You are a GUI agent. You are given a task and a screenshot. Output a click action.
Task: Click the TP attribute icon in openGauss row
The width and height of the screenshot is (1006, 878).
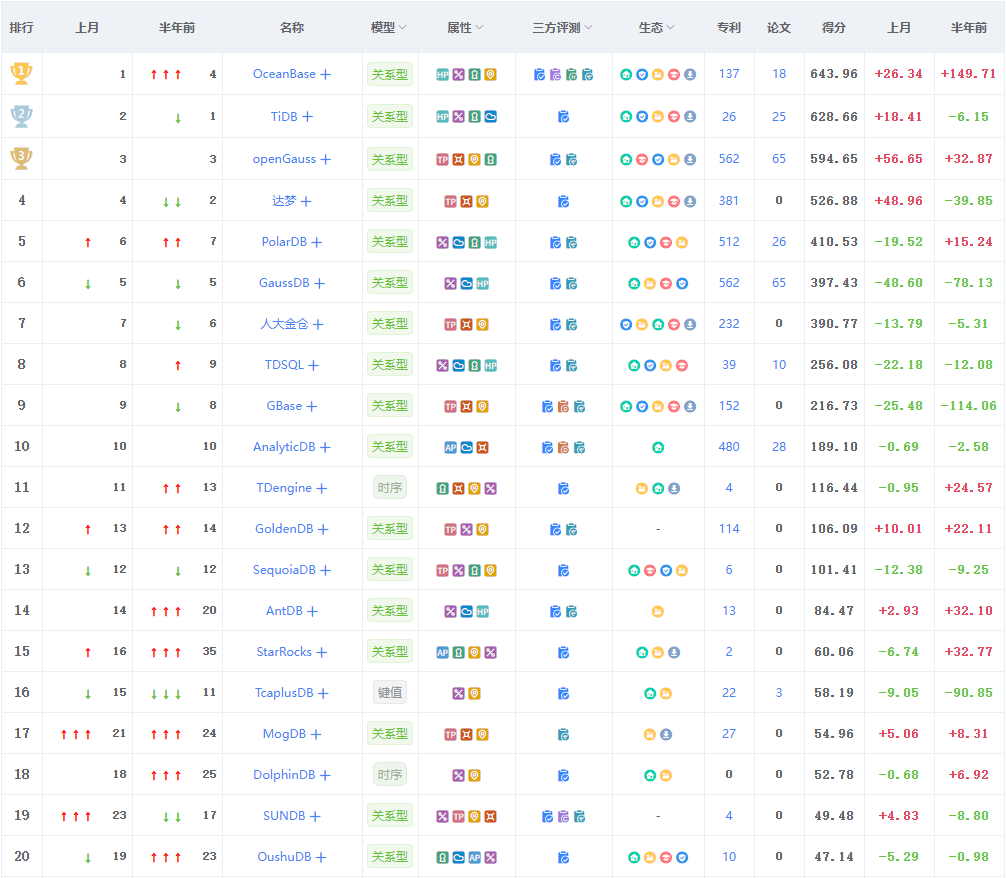(442, 159)
